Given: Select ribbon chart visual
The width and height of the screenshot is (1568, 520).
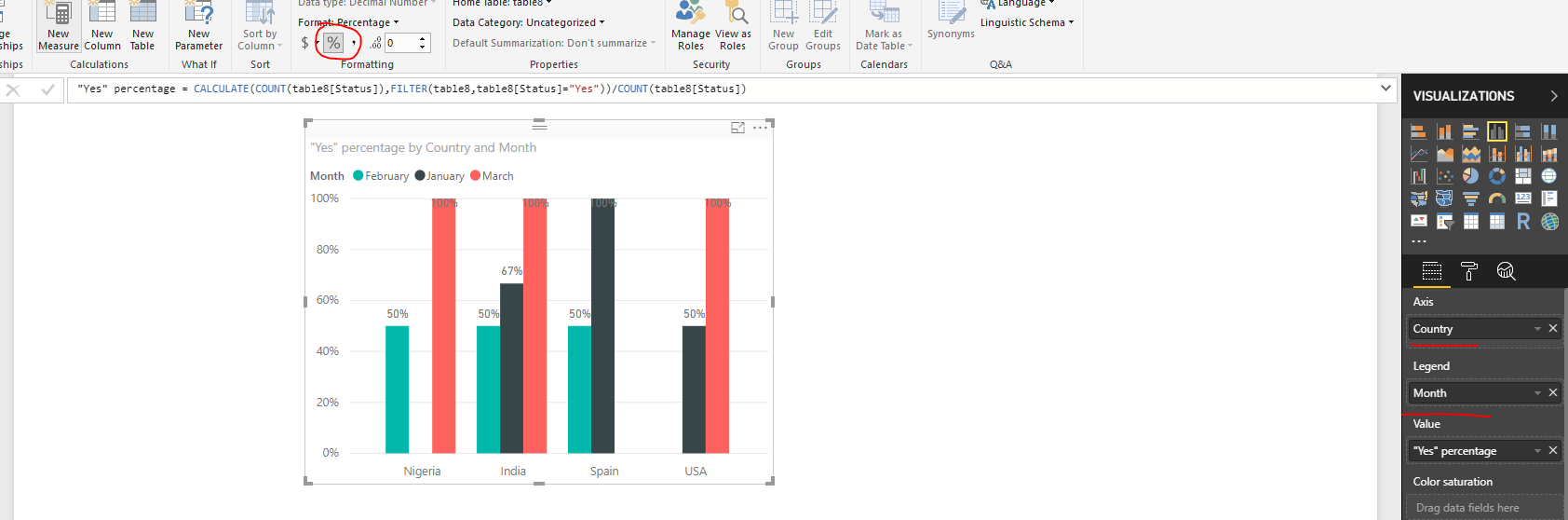Looking at the screenshot, I should 1549,154.
